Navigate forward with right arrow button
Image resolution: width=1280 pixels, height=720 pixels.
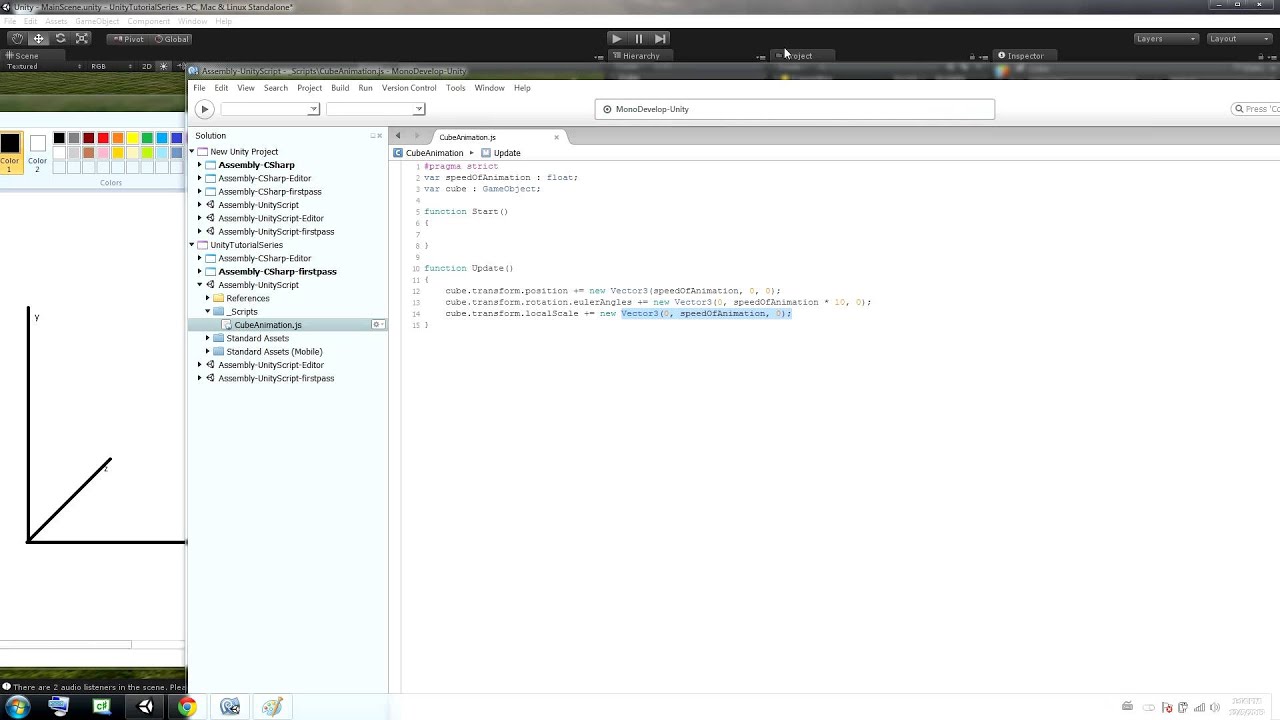pos(416,136)
